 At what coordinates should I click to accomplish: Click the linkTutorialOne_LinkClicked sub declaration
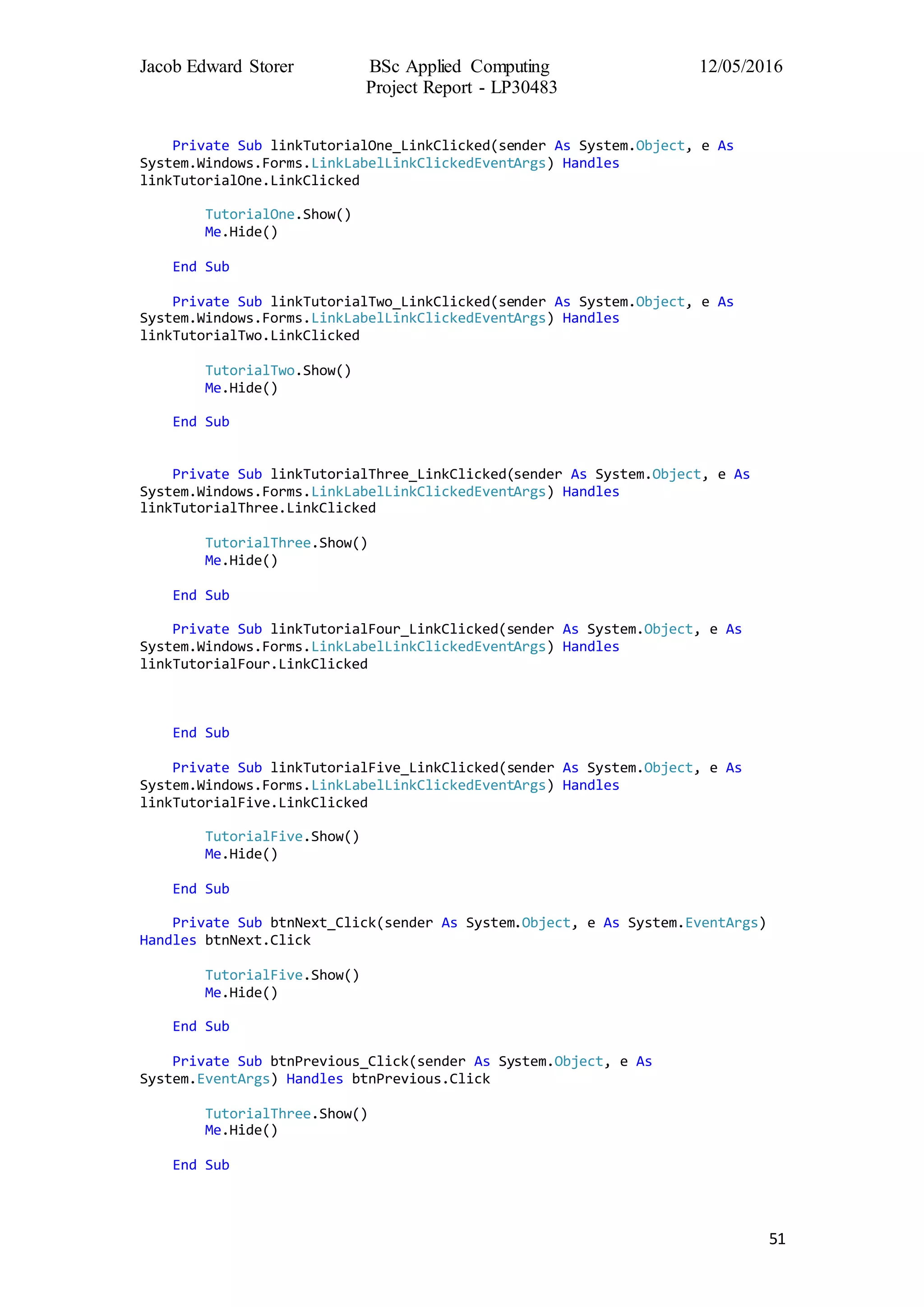tap(453, 146)
